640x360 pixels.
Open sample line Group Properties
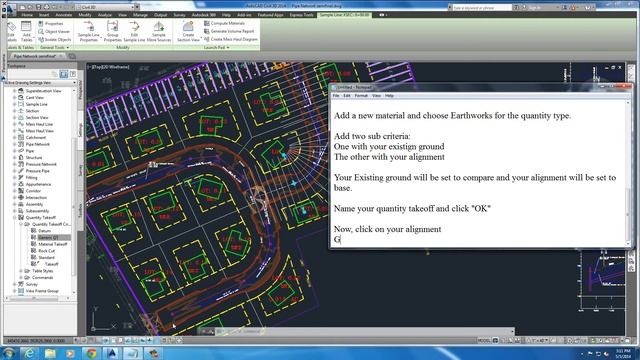(112, 32)
